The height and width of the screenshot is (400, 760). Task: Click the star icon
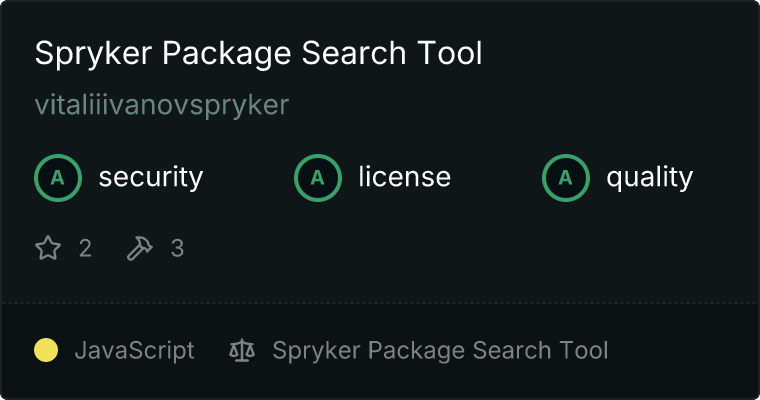pyautogui.click(x=48, y=248)
